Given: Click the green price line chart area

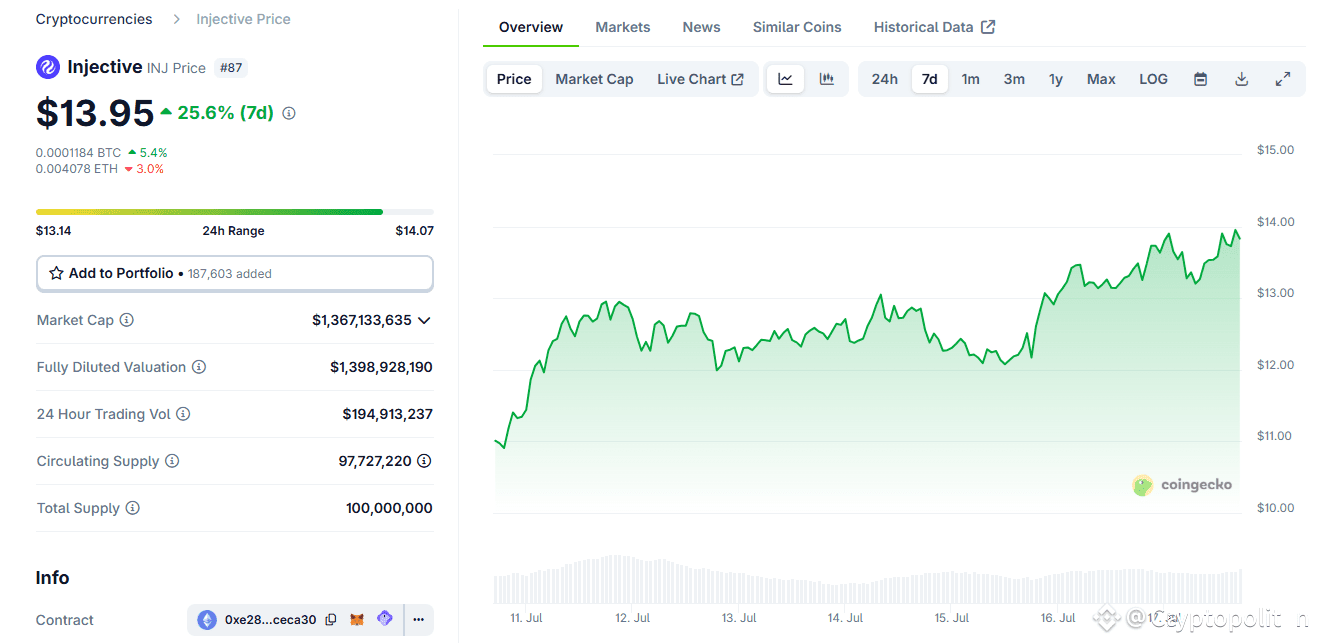Looking at the screenshot, I should [868, 370].
